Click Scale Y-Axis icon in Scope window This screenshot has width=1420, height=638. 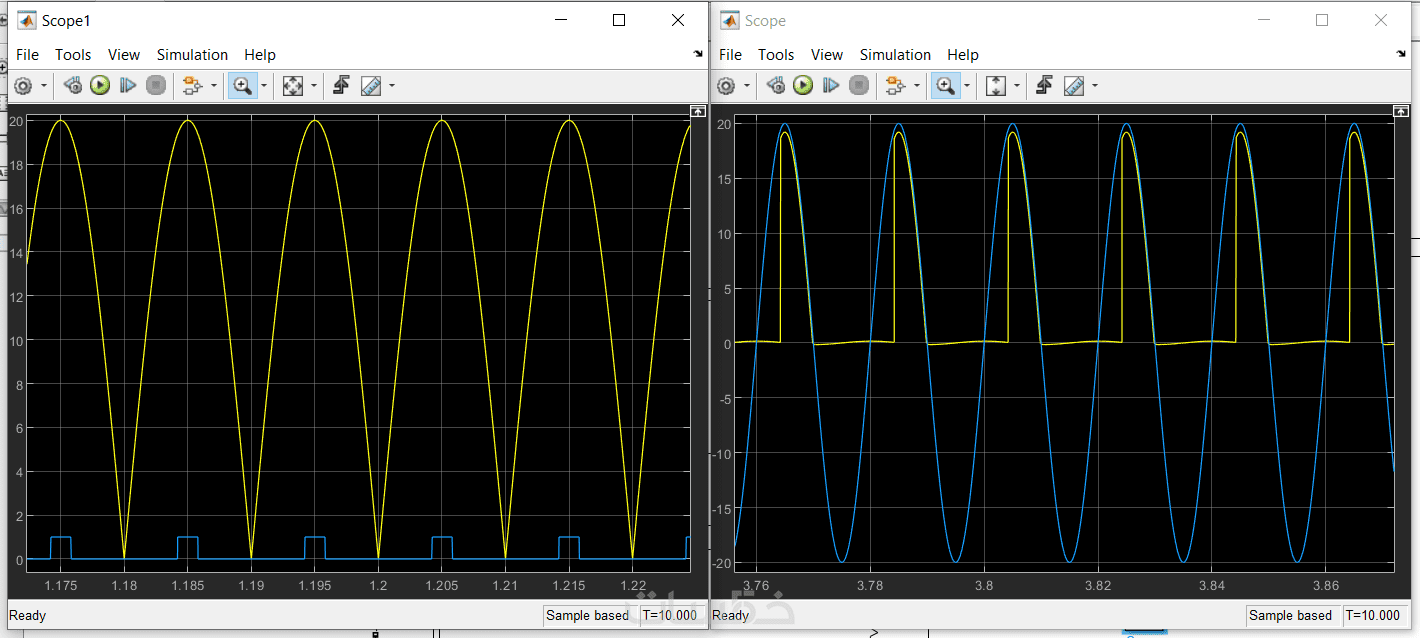tap(995, 86)
